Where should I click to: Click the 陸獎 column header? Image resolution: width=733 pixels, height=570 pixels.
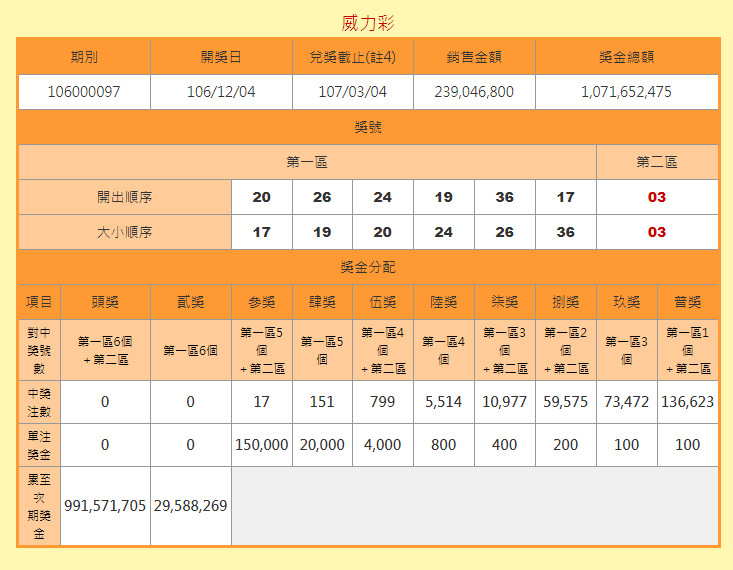(x=444, y=302)
